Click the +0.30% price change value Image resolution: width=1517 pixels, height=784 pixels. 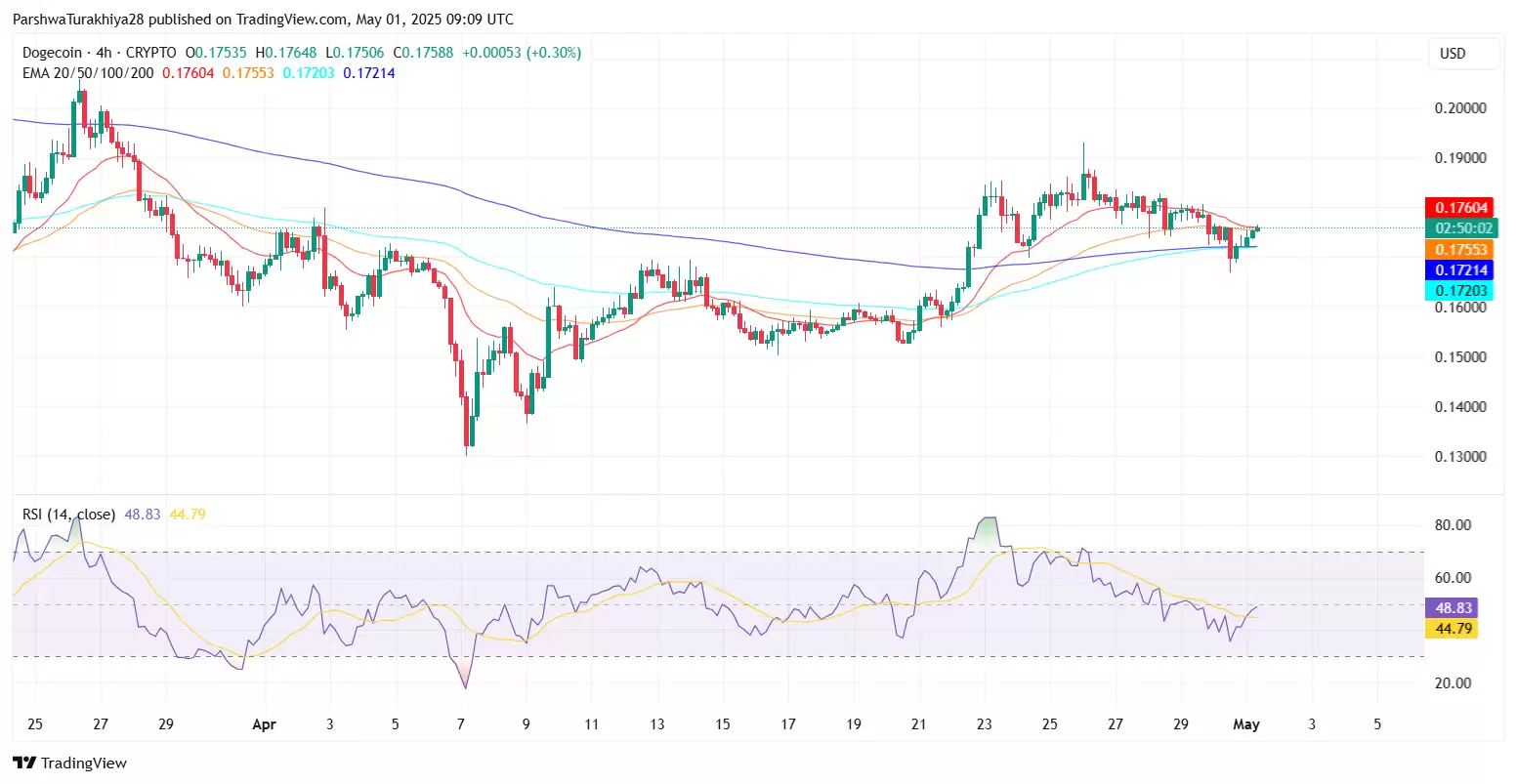click(554, 53)
